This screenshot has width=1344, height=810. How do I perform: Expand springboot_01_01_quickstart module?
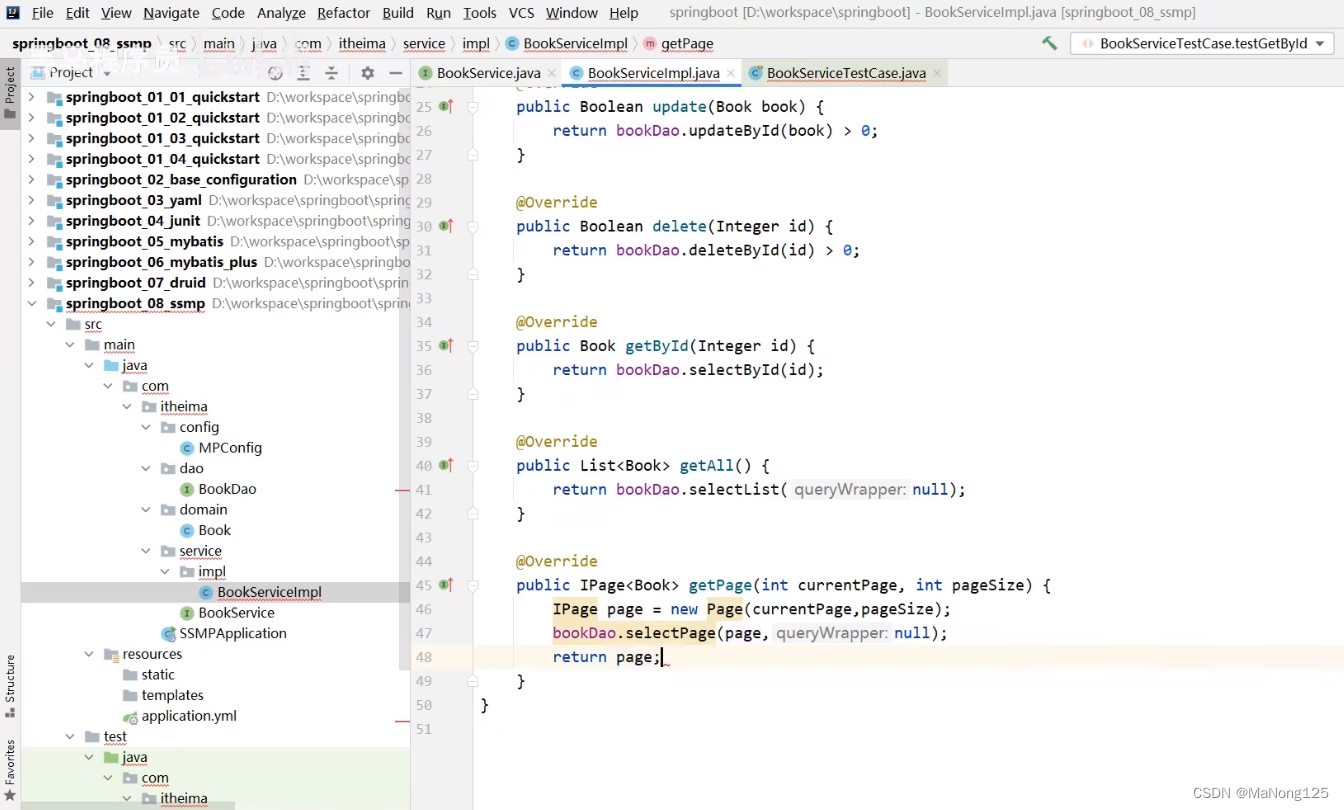click(x=31, y=97)
